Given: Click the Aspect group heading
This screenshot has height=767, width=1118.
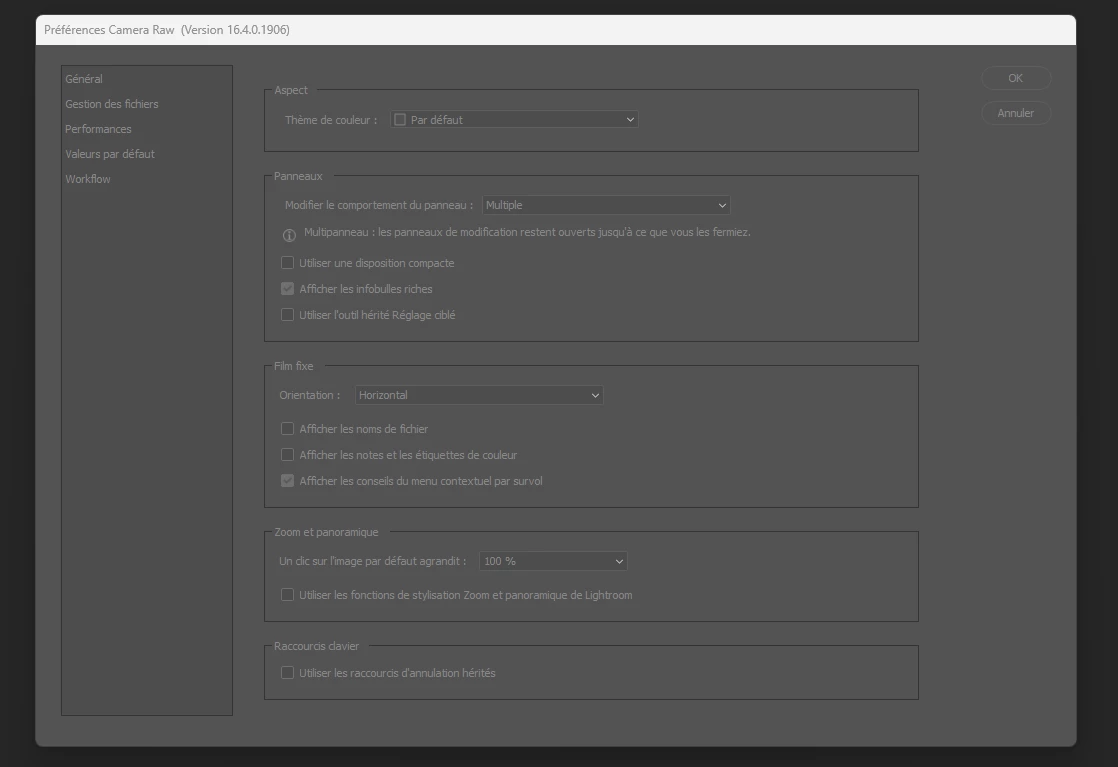Looking at the screenshot, I should (291, 91).
